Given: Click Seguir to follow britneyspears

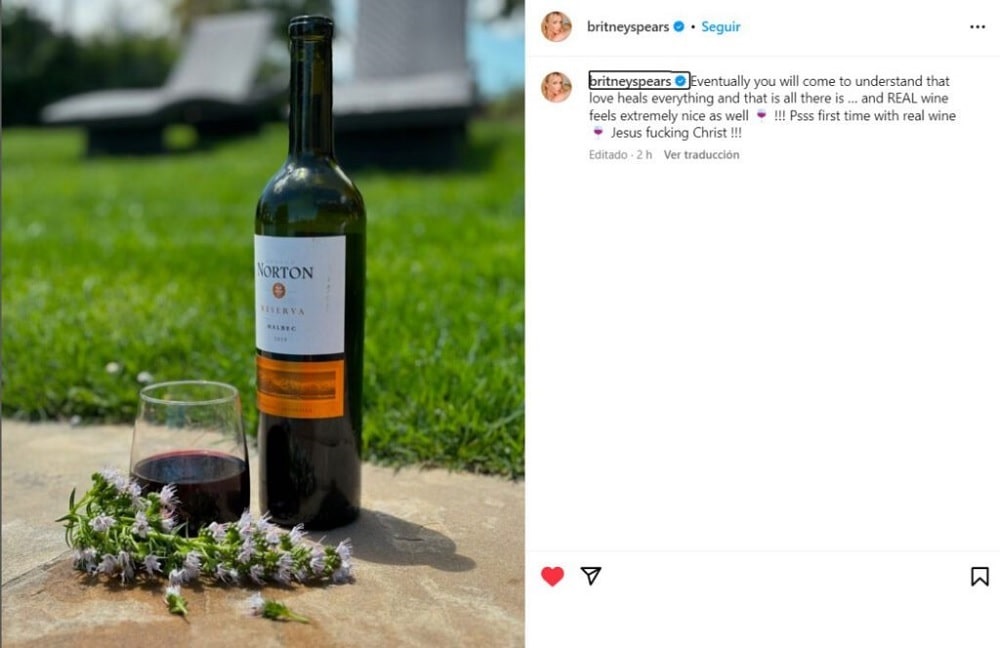Looking at the screenshot, I should [720, 27].
